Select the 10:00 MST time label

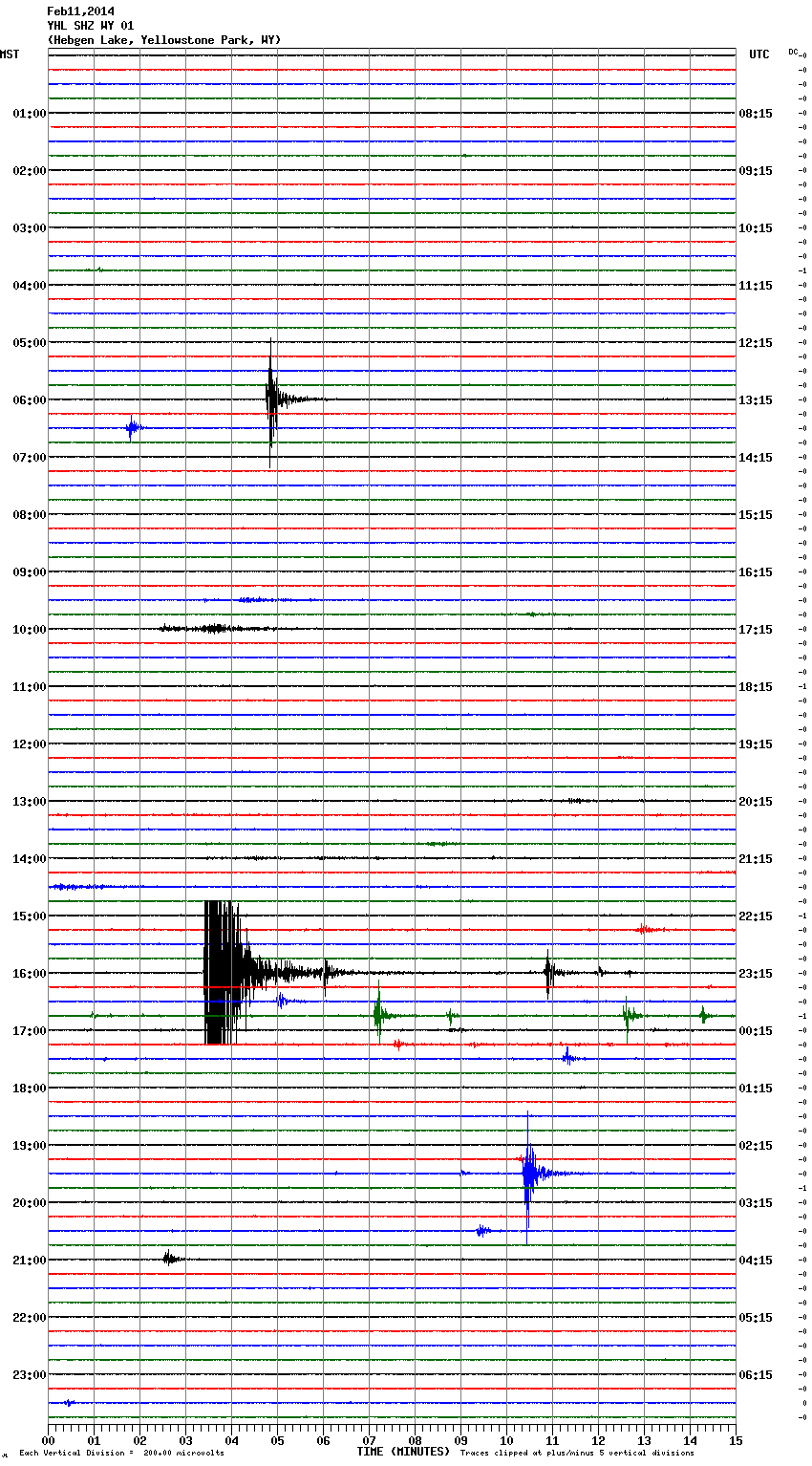[29, 630]
